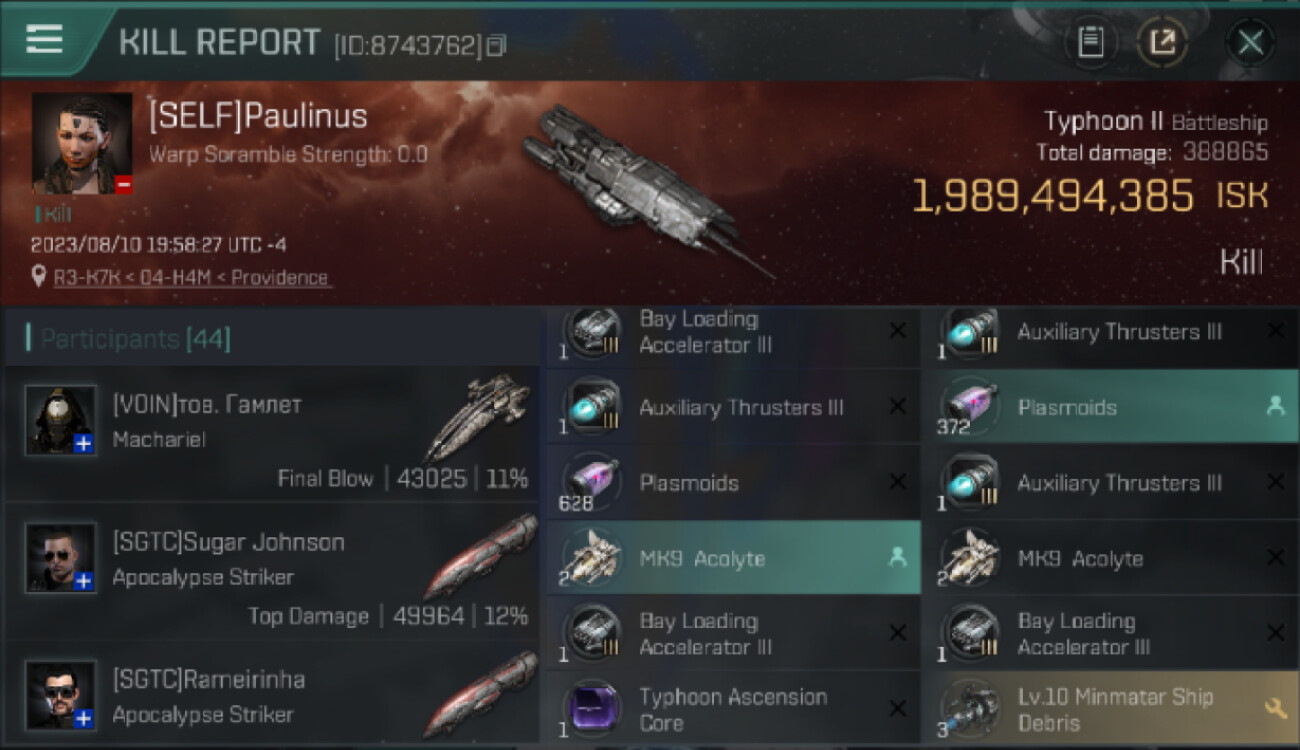Click the person icon on Plasmoids 372
The width and height of the screenshot is (1300, 750).
click(1275, 406)
